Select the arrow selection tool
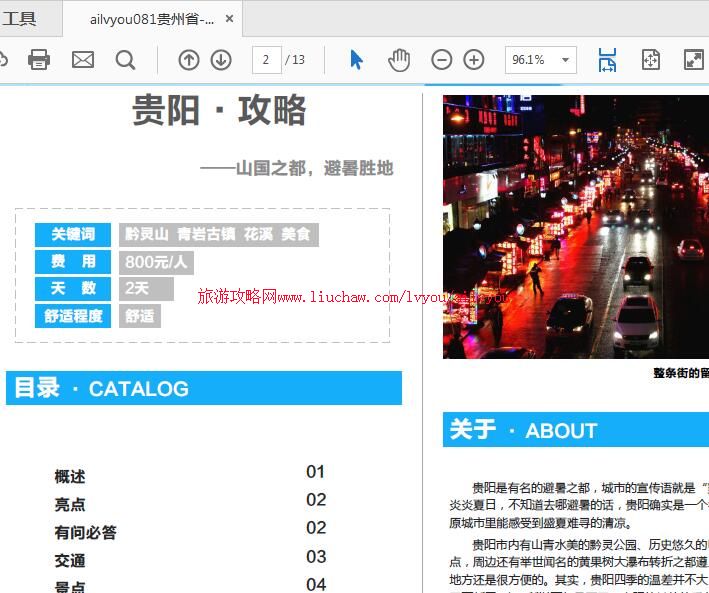 click(x=356, y=60)
